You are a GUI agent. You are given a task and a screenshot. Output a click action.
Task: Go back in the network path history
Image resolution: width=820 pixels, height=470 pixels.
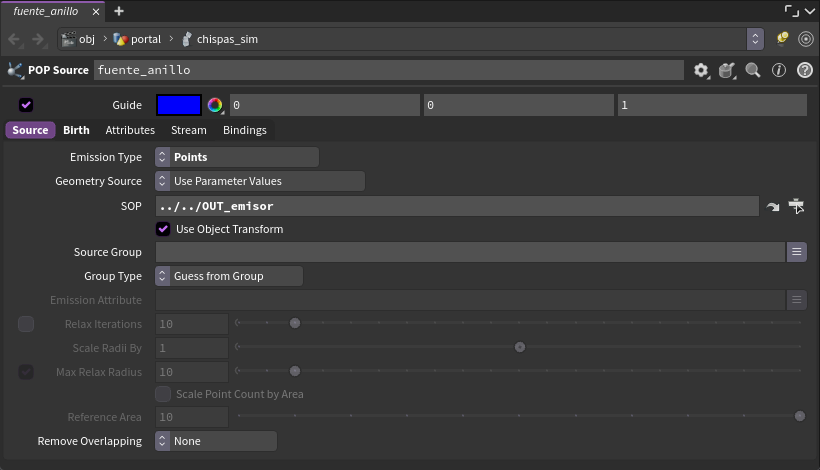click(x=14, y=39)
